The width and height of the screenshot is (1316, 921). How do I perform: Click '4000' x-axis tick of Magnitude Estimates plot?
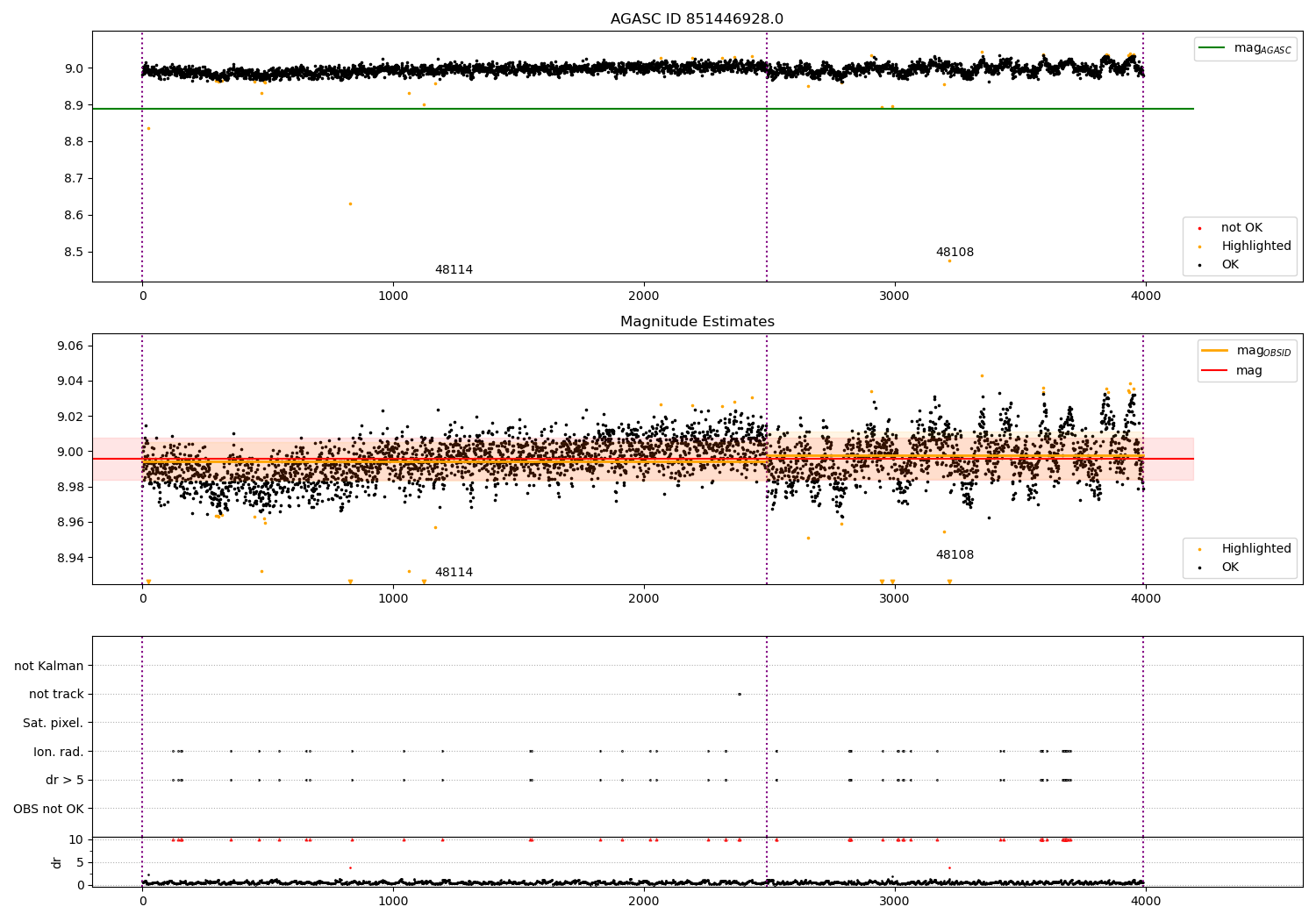1146,599
